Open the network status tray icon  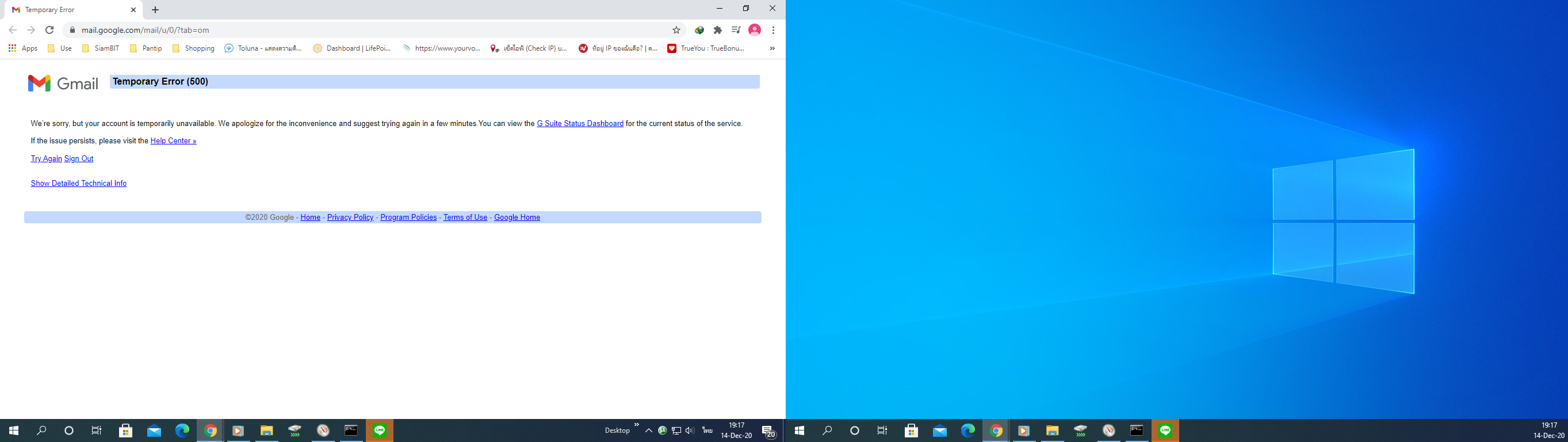(x=676, y=430)
